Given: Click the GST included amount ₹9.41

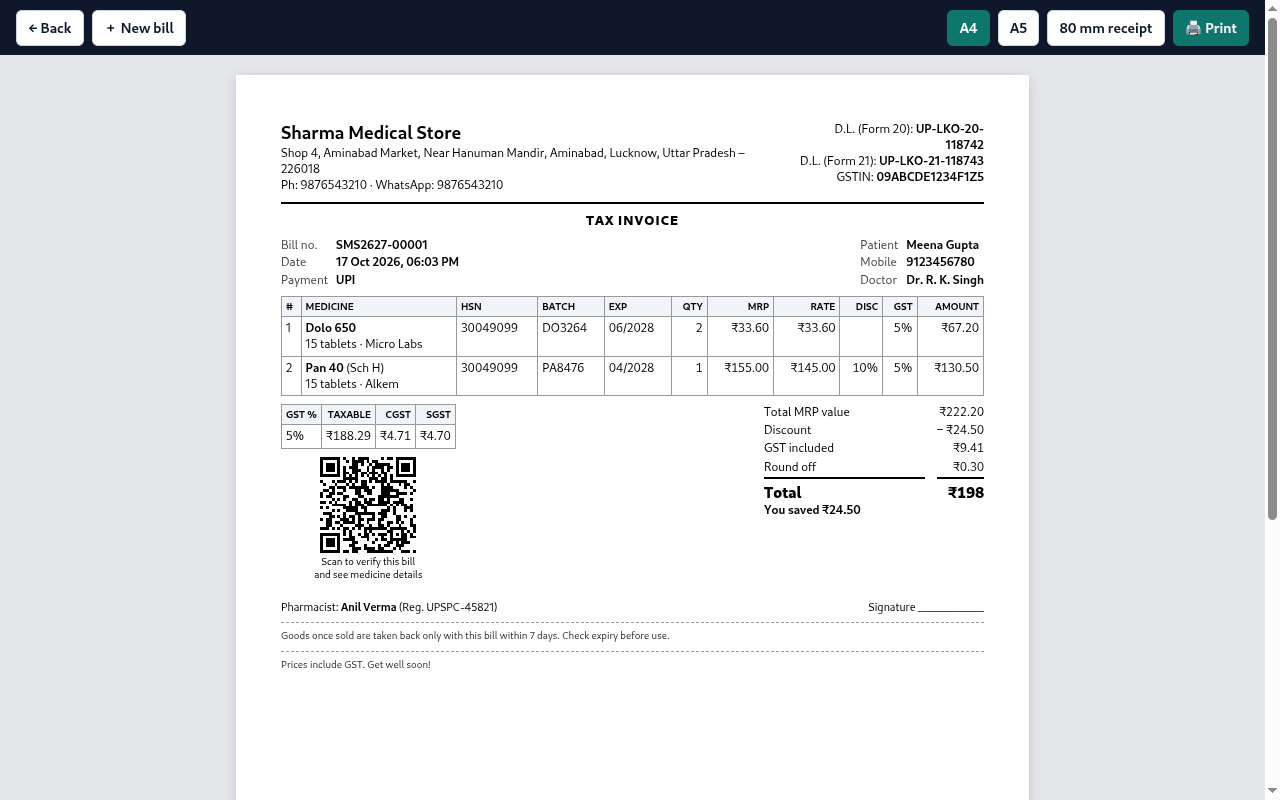Looking at the screenshot, I should [968, 448].
